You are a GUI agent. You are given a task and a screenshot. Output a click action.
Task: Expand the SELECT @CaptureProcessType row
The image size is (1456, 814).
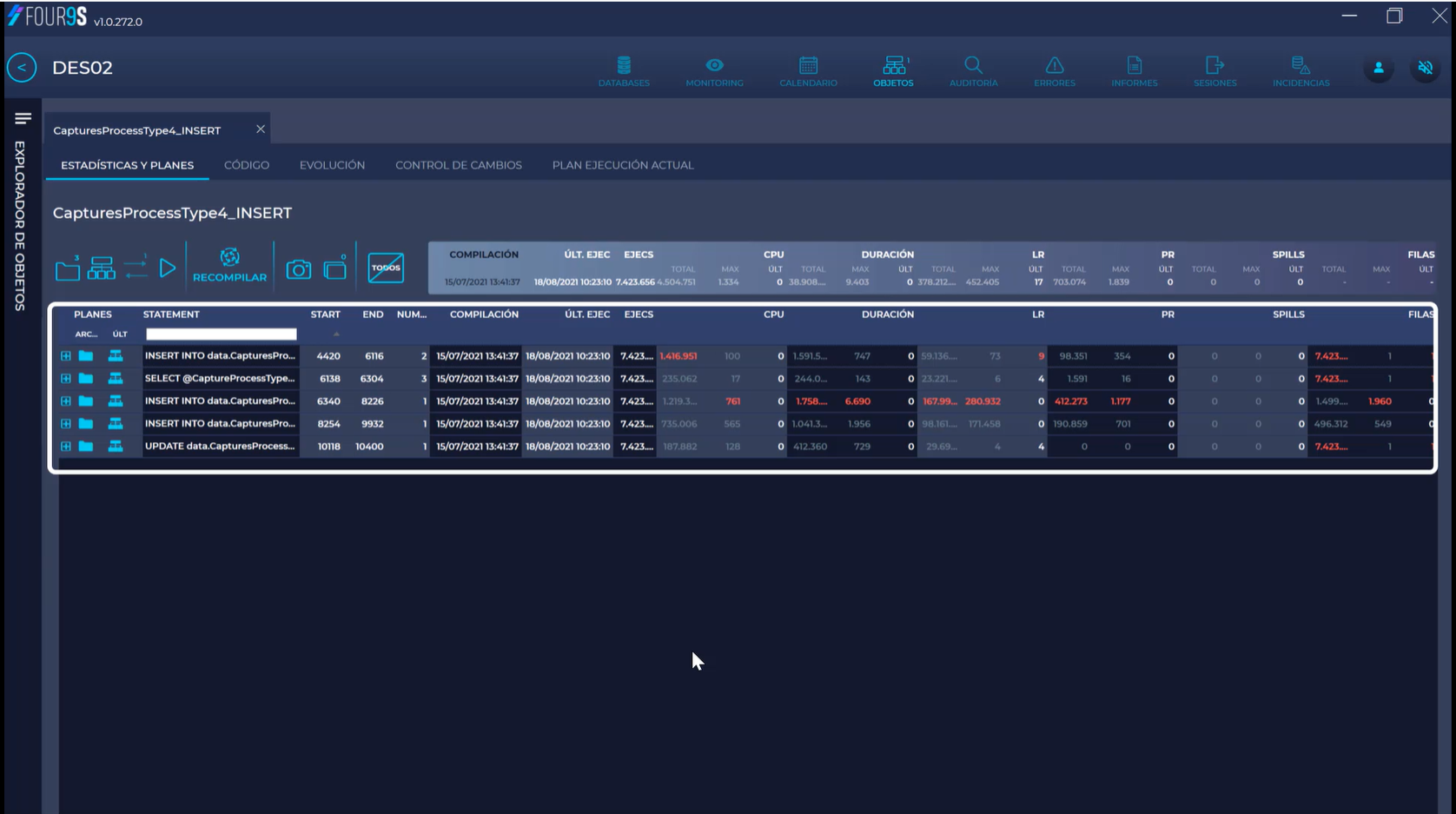point(66,379)
